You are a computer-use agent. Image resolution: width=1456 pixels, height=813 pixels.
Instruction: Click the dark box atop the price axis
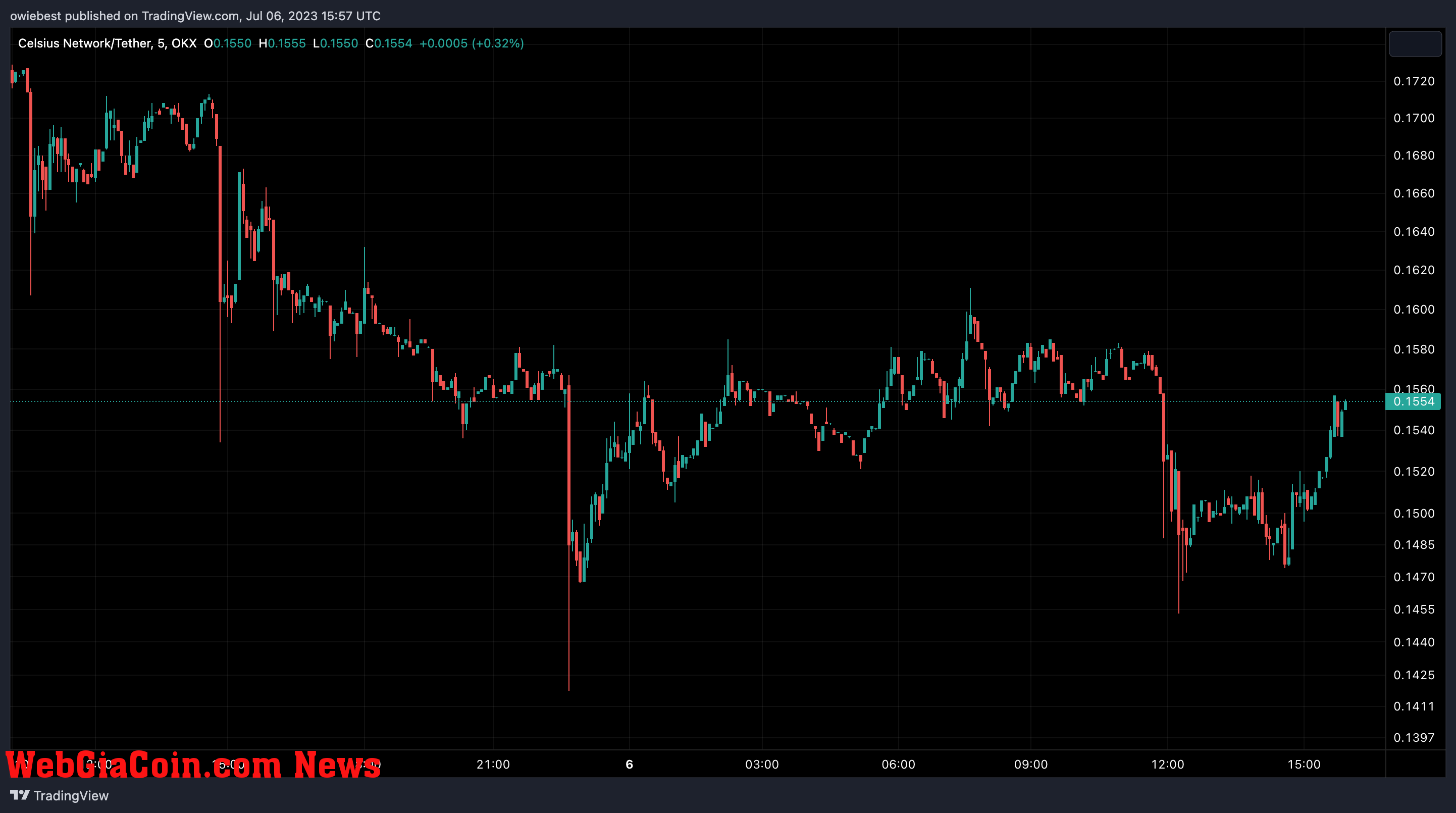1415,44
